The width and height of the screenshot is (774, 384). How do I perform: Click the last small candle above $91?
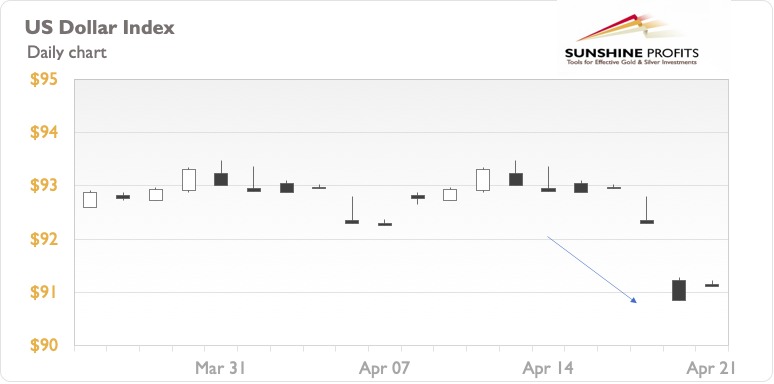click(712, 285)
